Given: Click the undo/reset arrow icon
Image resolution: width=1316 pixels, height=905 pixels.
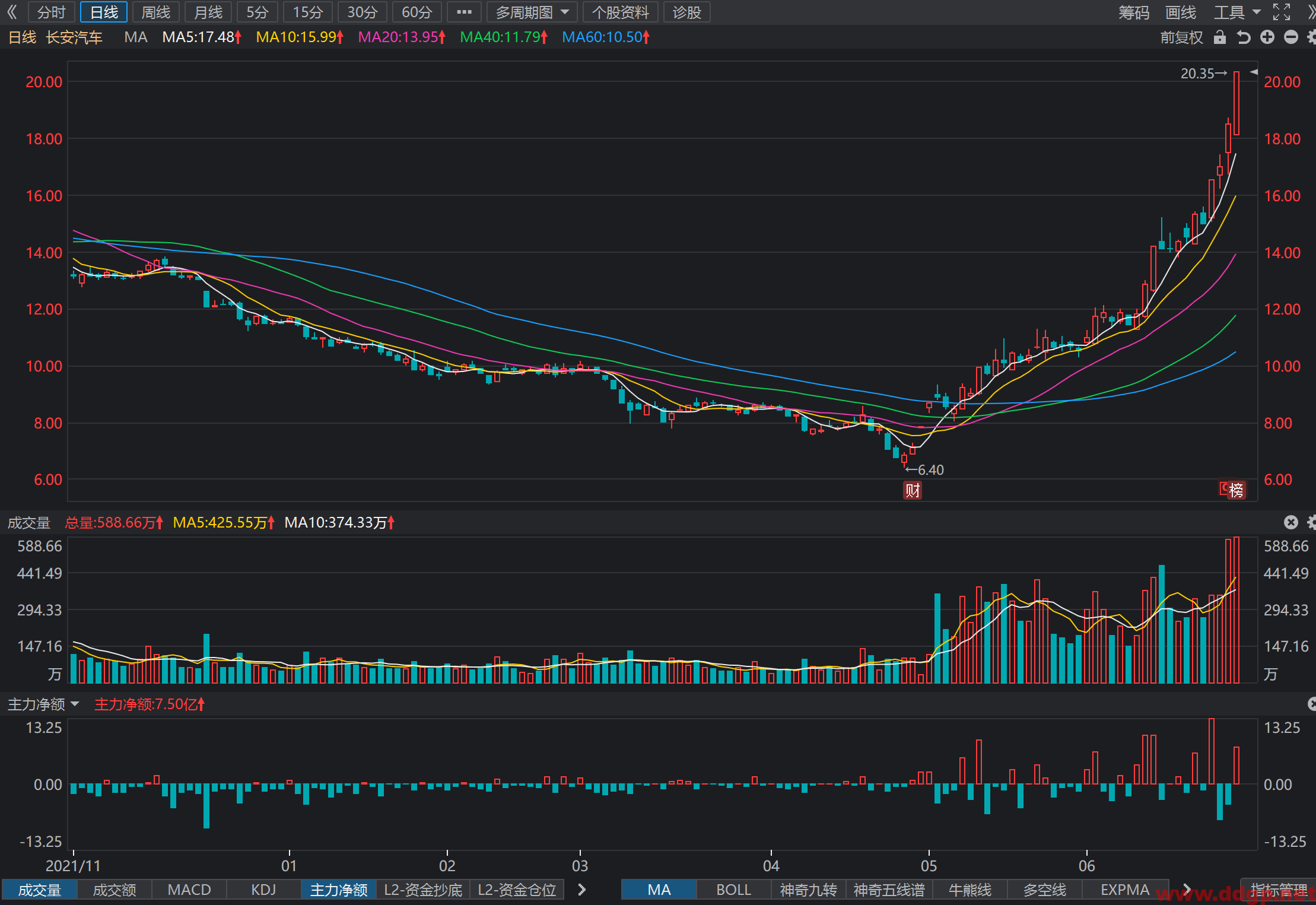Looking at the screenshot, I should [x=1244, y=37].
